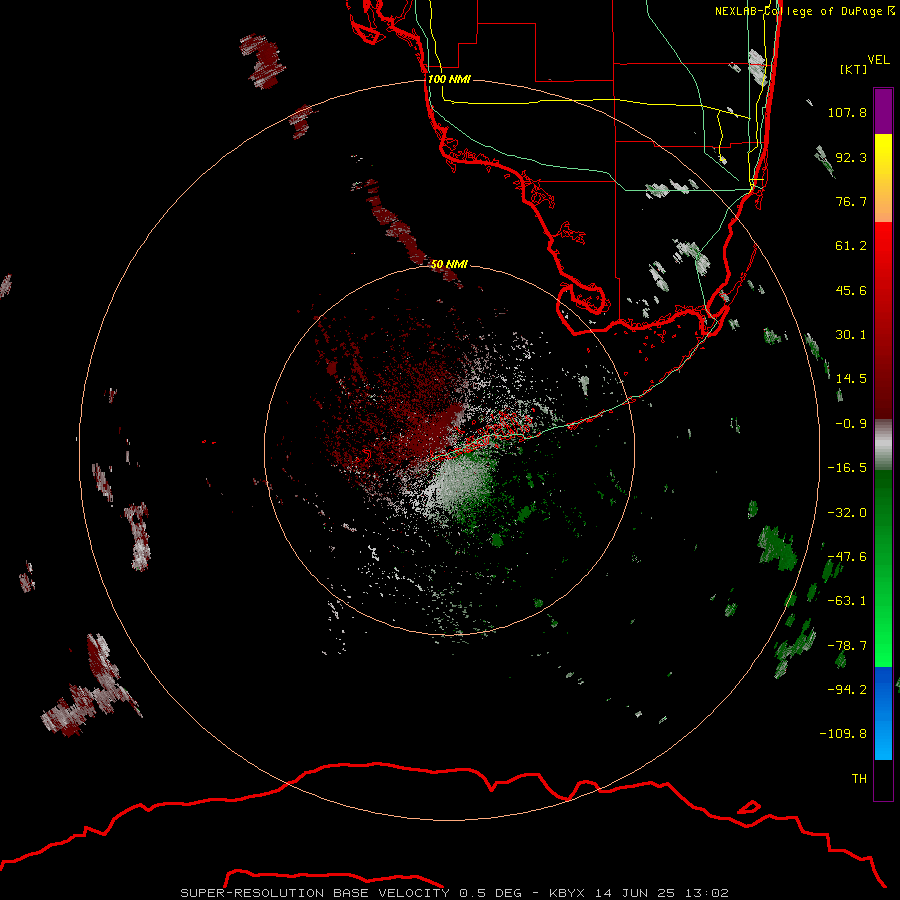Click the "50 NMI" range ring label
The height and width of the screenshot is (900, 900).
pos(449,264)
